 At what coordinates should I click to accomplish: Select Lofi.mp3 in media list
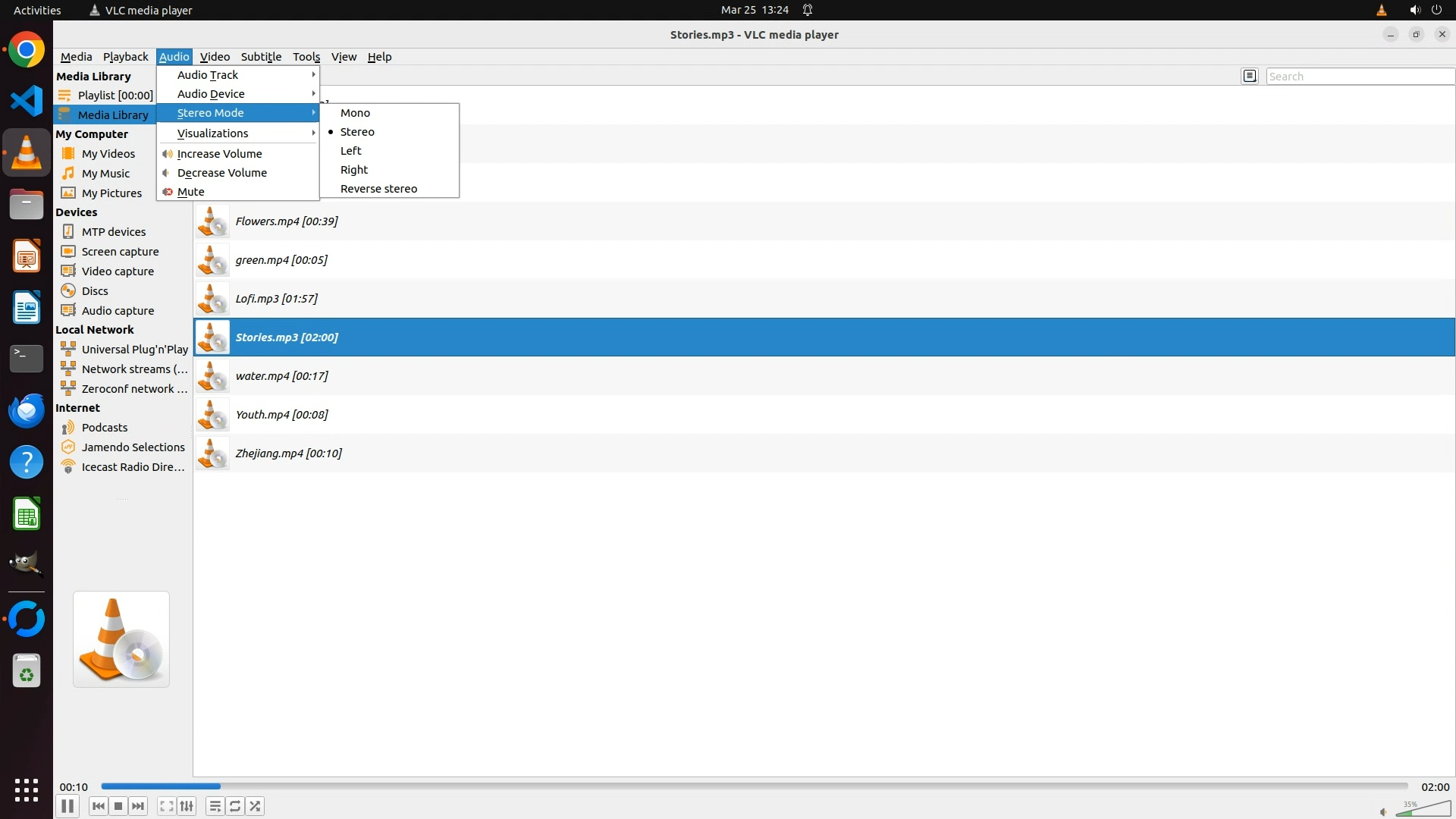click(276, 299)
